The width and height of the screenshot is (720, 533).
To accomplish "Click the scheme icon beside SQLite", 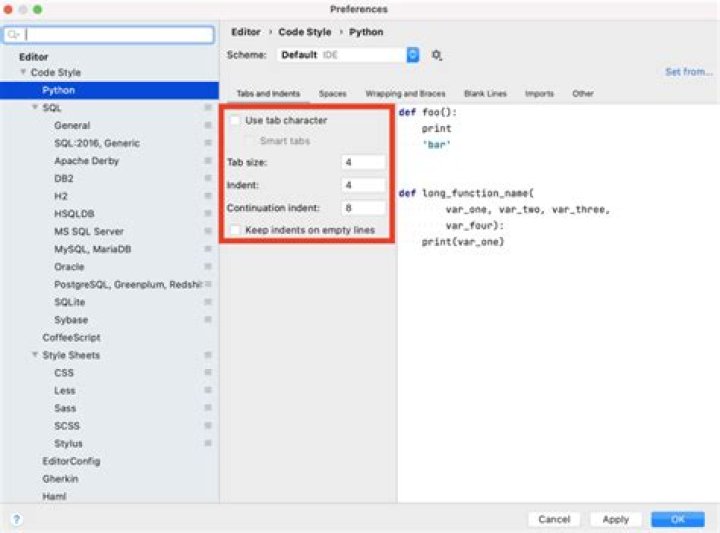I will coord(208,302).
